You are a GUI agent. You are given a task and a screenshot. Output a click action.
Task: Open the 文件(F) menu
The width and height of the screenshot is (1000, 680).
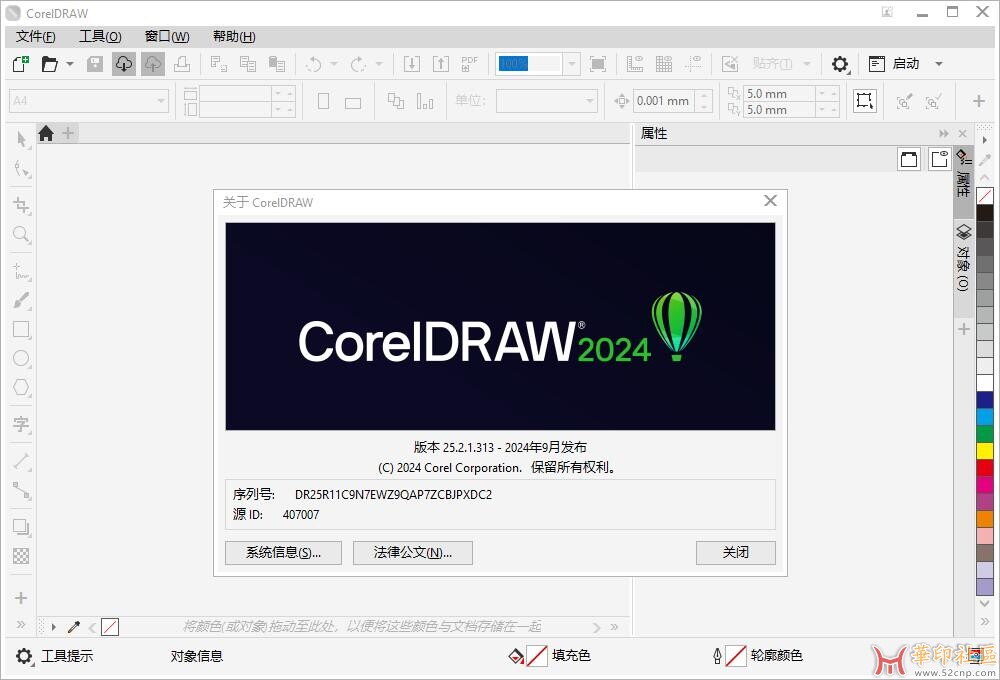[36, 37]
